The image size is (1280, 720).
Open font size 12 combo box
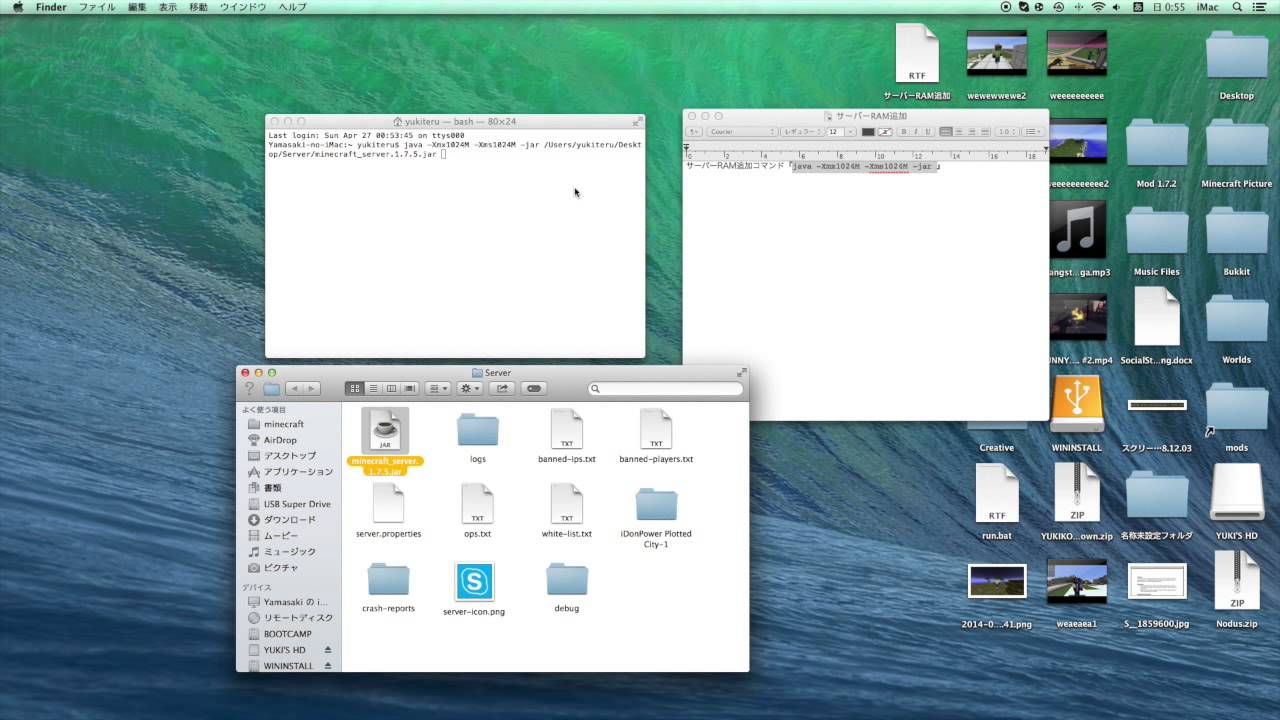pyautogui.click(x=841, y=132)
